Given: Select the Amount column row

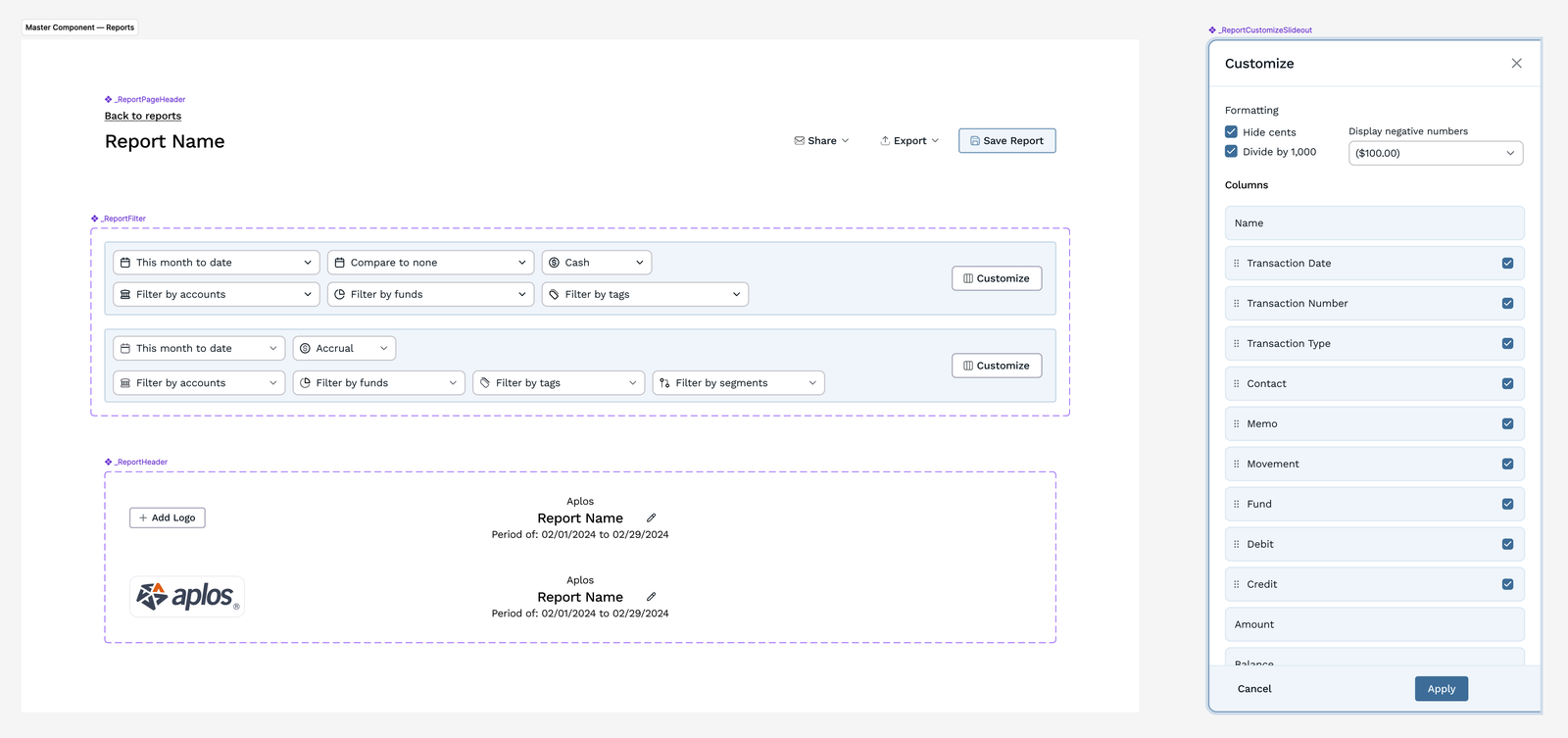Looking at the screenshot, I should pos(1374,624).
